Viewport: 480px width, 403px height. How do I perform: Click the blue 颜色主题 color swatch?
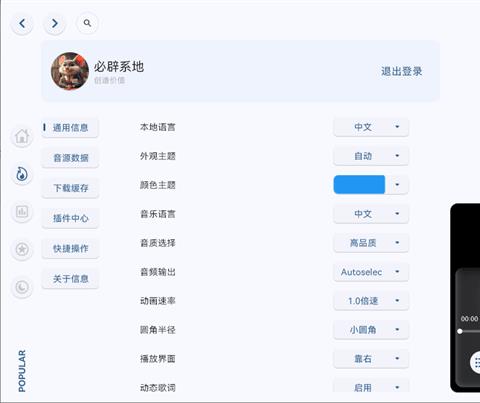click(359, 185)
